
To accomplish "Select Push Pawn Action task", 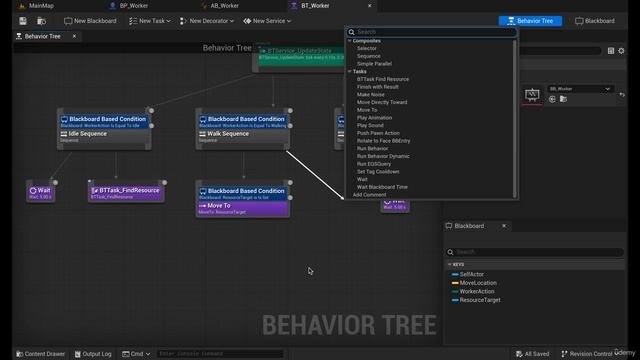I will tap(378, 133).
